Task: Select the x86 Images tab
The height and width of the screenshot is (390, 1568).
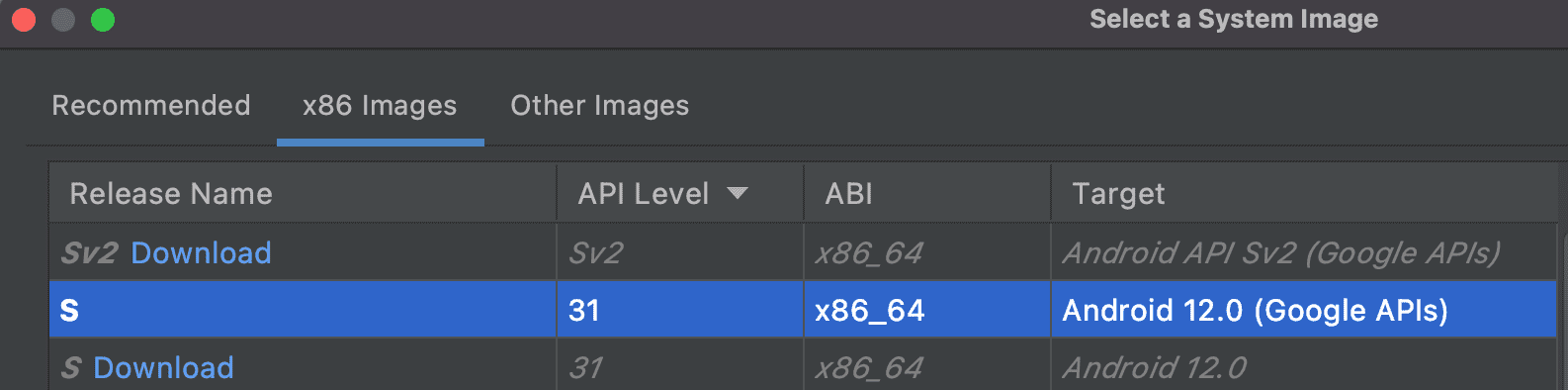Action: pyautogui.click(x=380, y=105)
